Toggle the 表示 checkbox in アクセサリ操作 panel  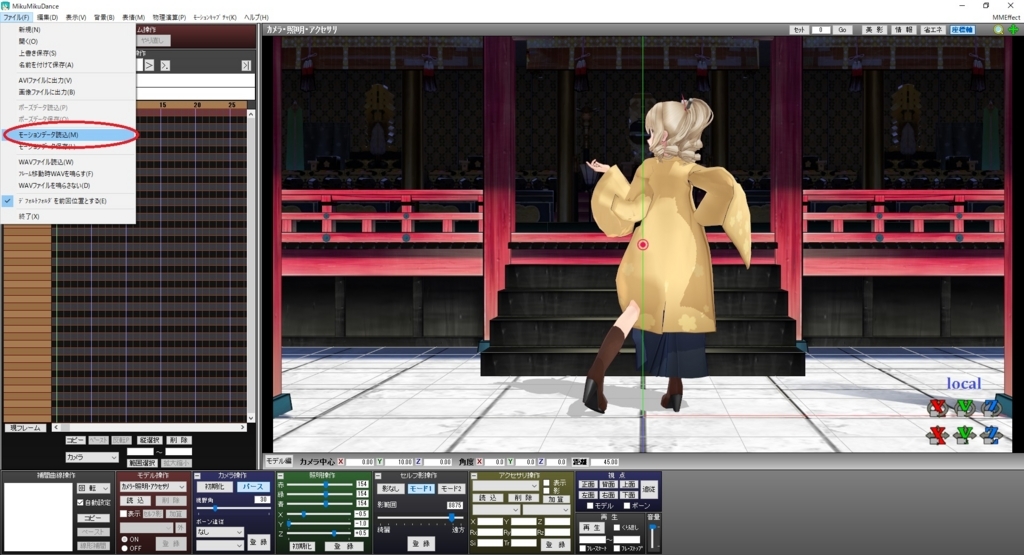pos(547,483)
